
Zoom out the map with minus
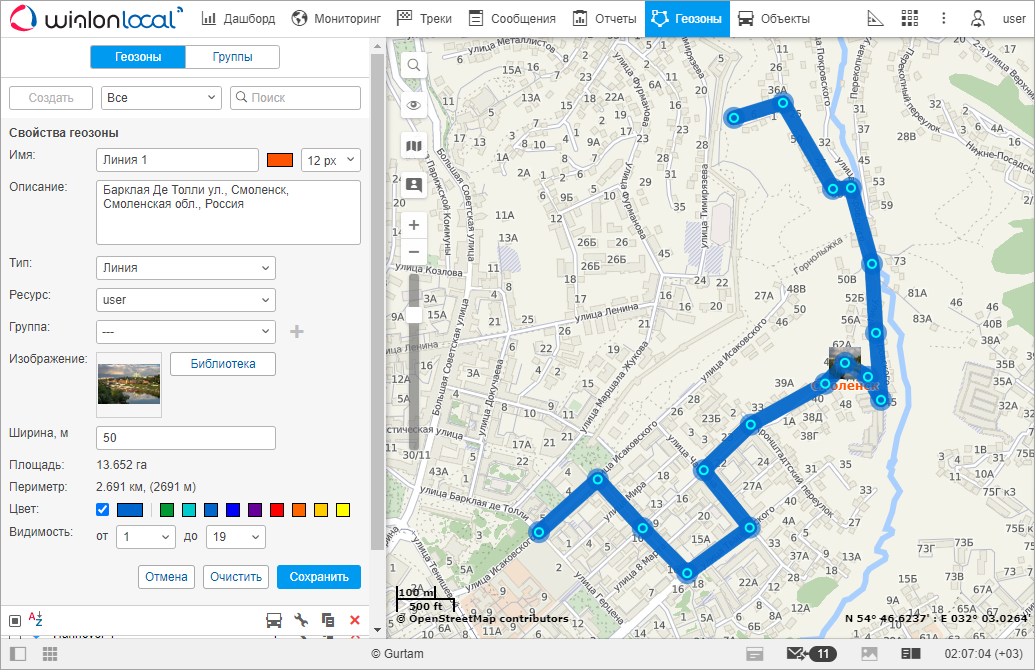414,251
